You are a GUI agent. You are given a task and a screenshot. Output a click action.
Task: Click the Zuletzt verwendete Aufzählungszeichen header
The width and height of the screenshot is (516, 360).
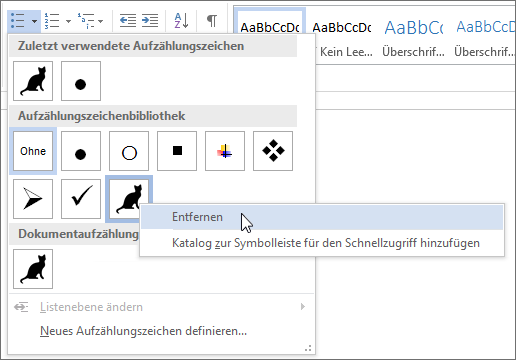click(x=153, y=46)
